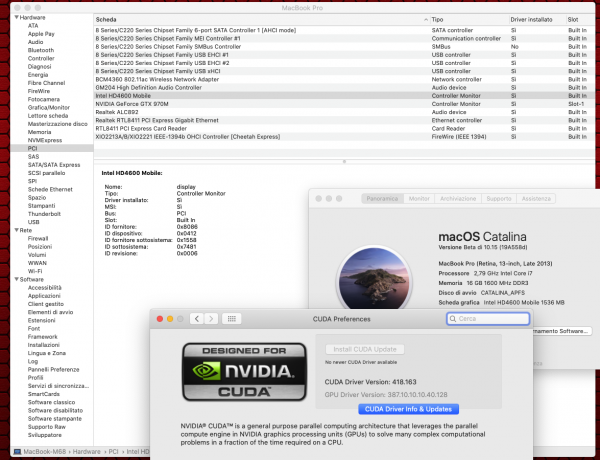Image resolution: width=600 pixels, height=460 pixels.
Task: Select Apple Pay in sidebar
Action: pyautogui.click(x=41, y=34)
